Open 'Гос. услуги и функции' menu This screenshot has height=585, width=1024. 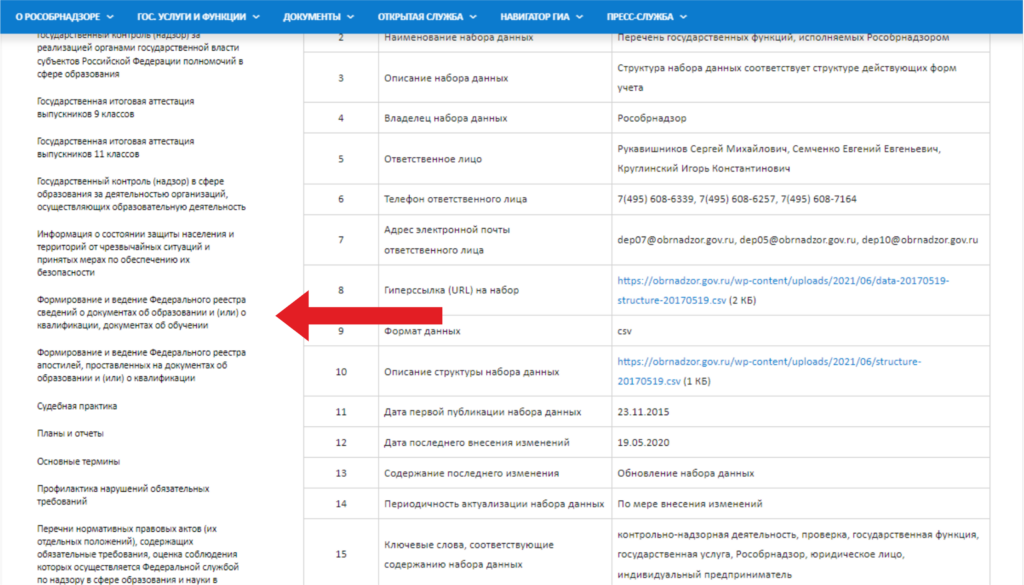tap(198, 17)
